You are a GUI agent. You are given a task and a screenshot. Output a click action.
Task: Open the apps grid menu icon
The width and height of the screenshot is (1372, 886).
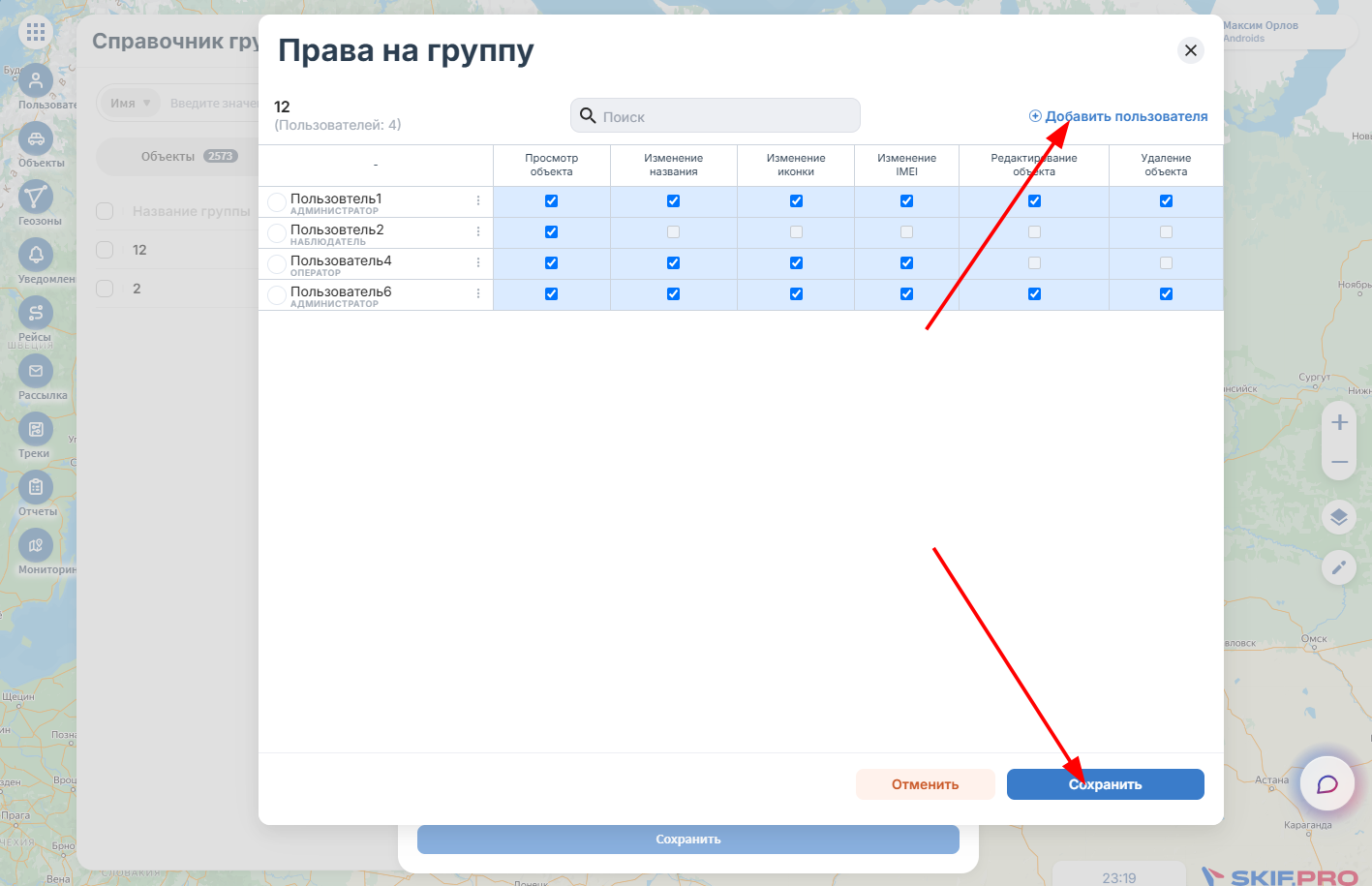point(36,33)
